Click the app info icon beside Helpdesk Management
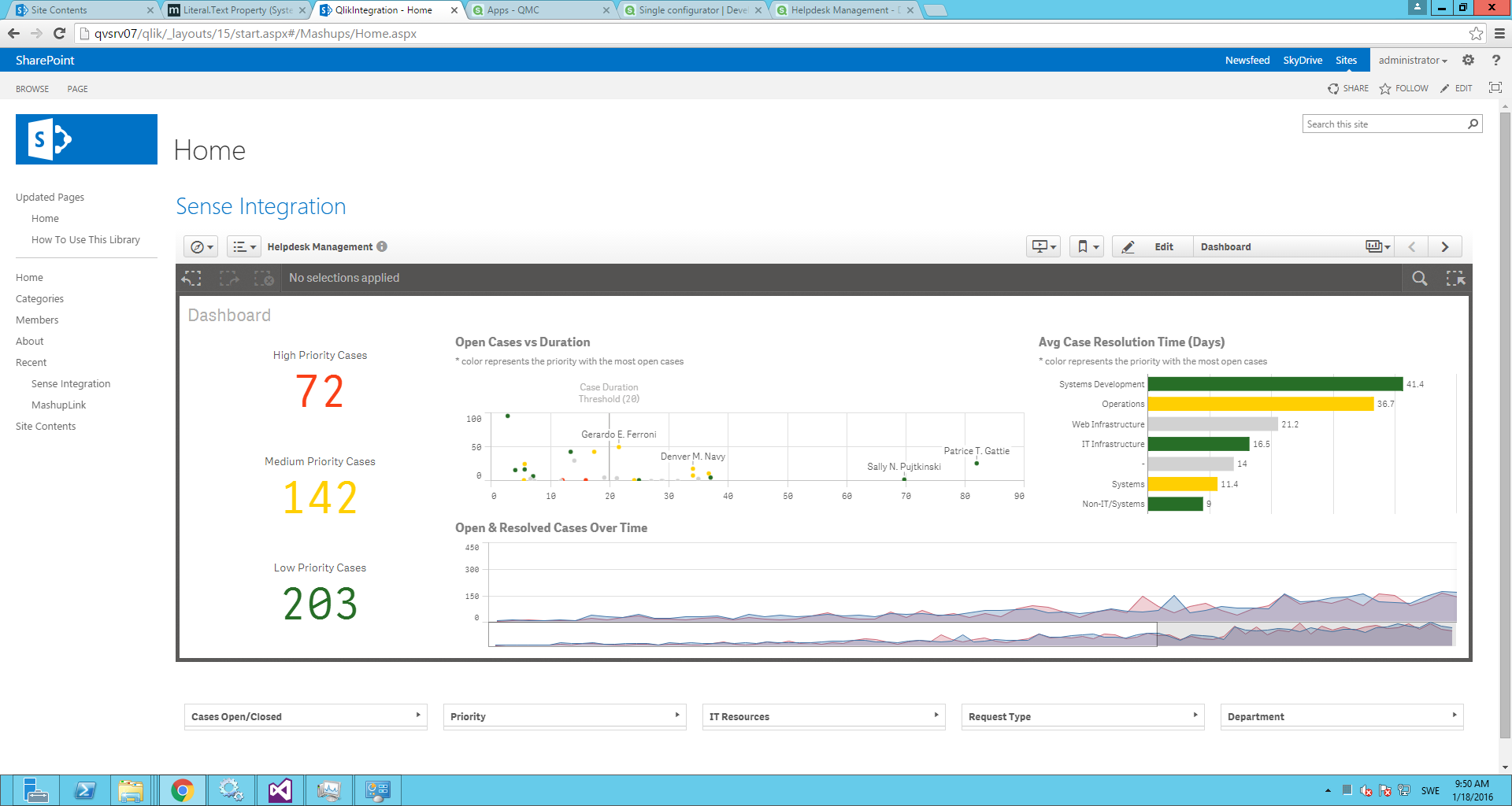Image resolution: width=1512 pixels, height=806 pixels. tap(382, 246)
